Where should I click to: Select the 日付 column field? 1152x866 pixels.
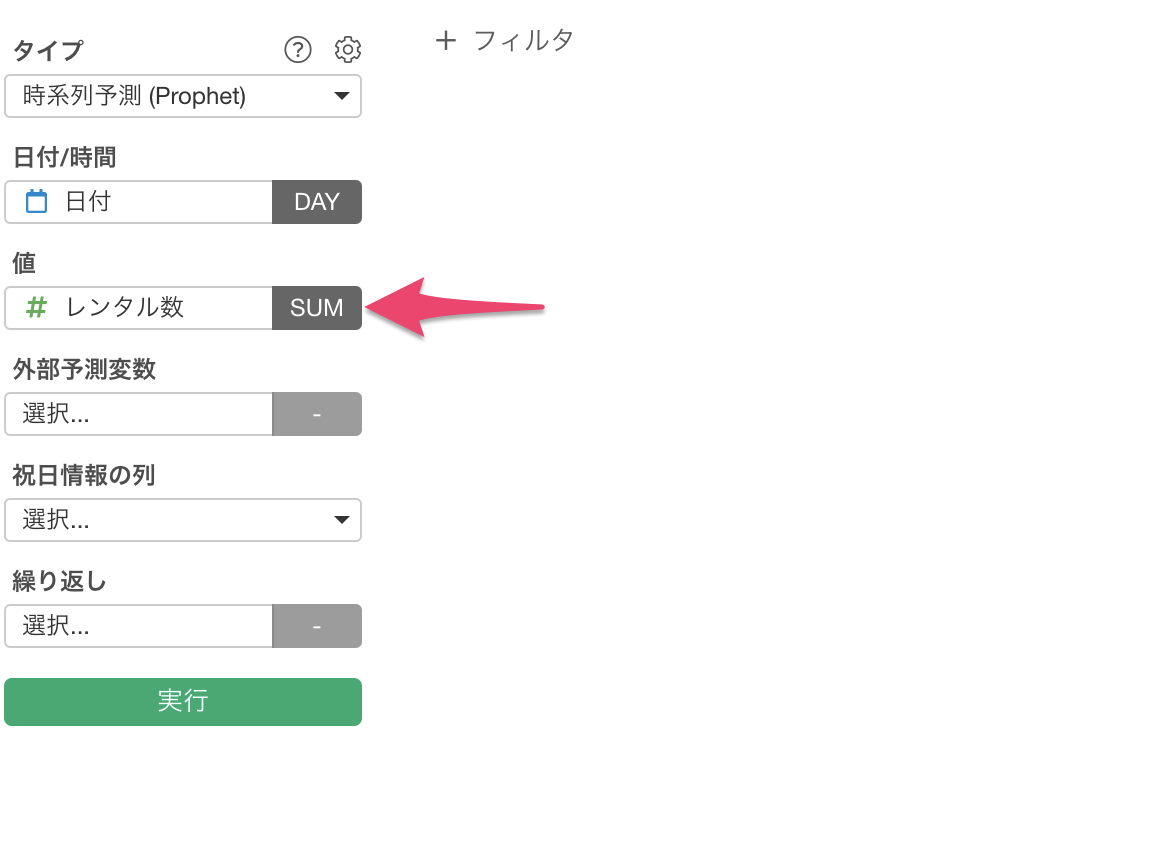tap(139, 202)
